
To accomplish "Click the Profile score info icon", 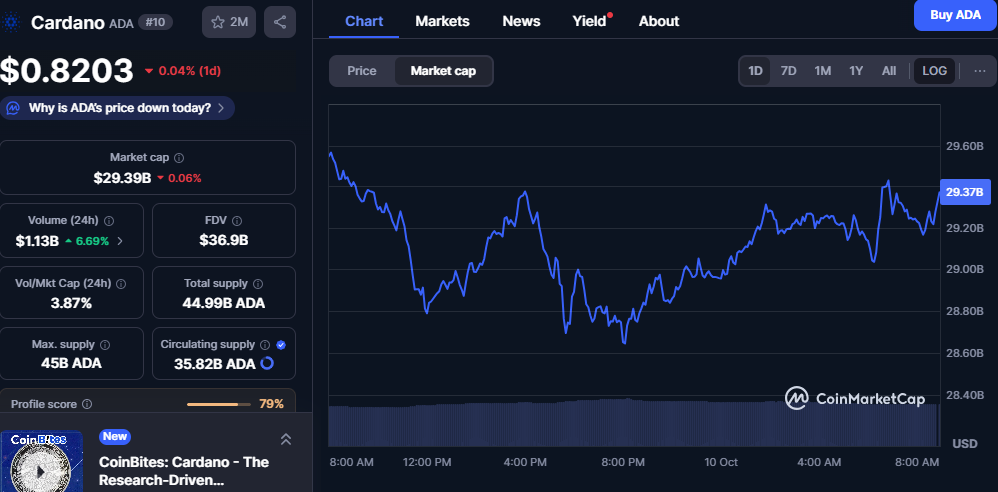I will click(87, 404).
